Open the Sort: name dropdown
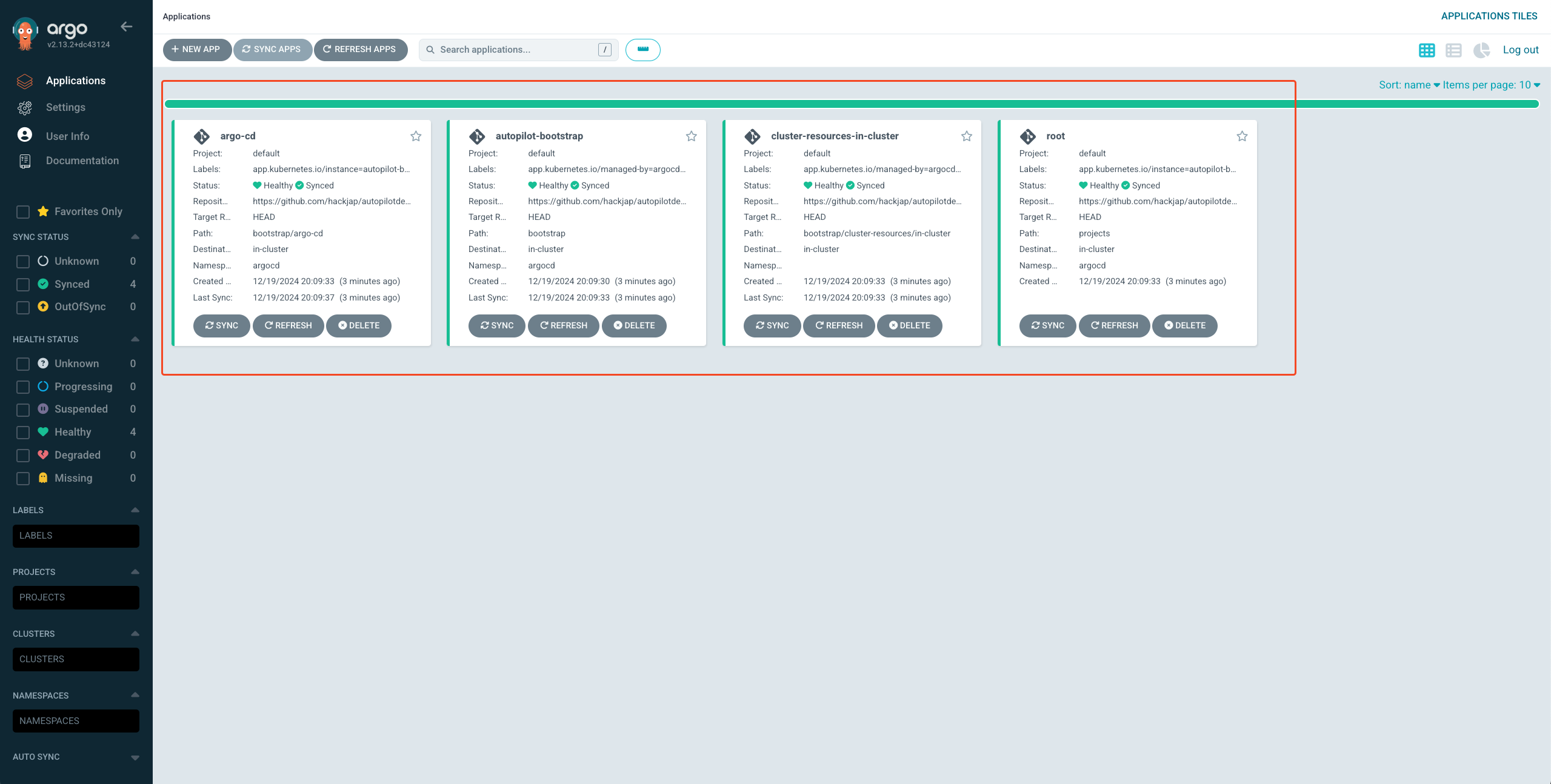This screenshot has width=1551, height=784. pos(1409,85)
